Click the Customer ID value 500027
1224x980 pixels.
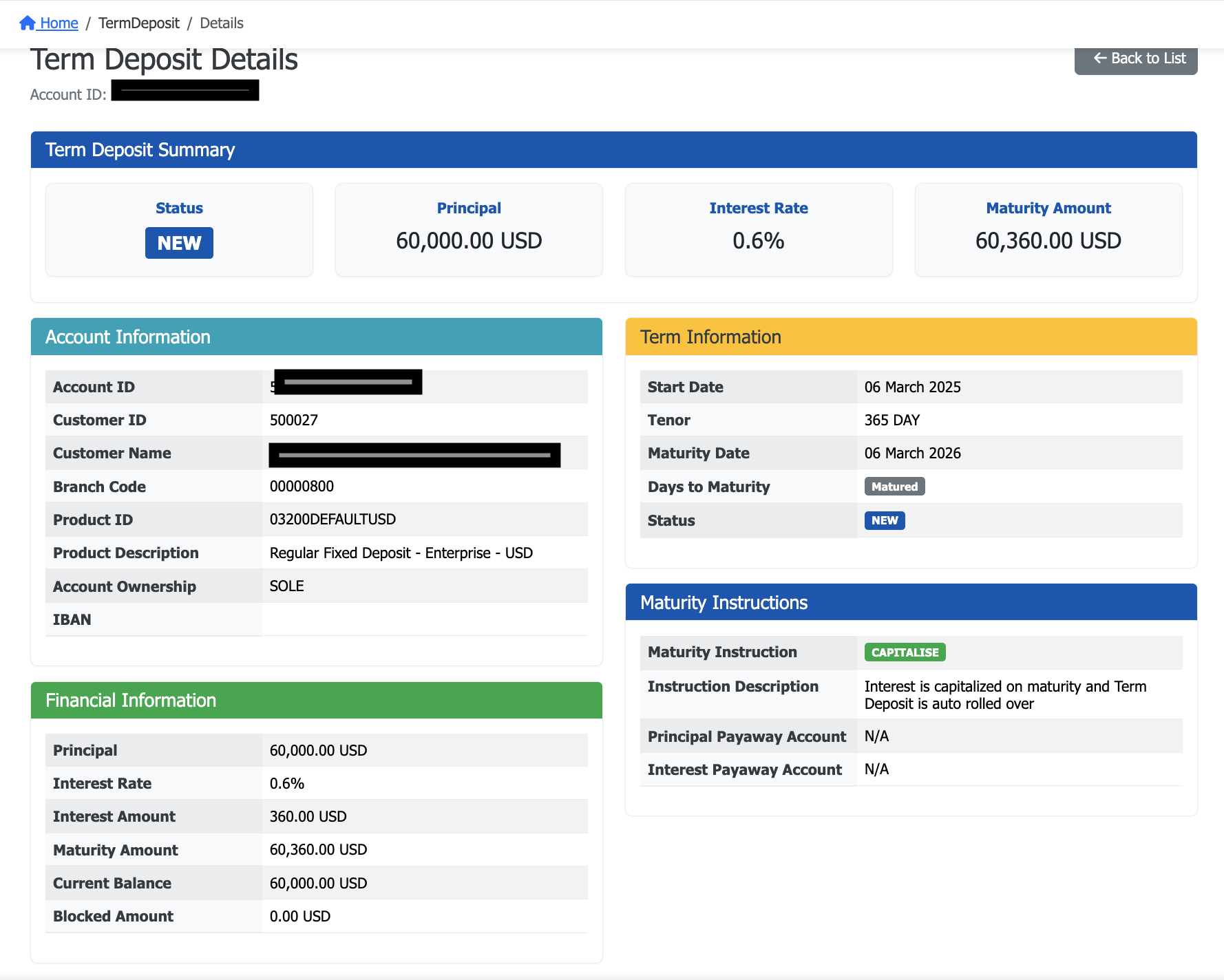pos(294,420)
